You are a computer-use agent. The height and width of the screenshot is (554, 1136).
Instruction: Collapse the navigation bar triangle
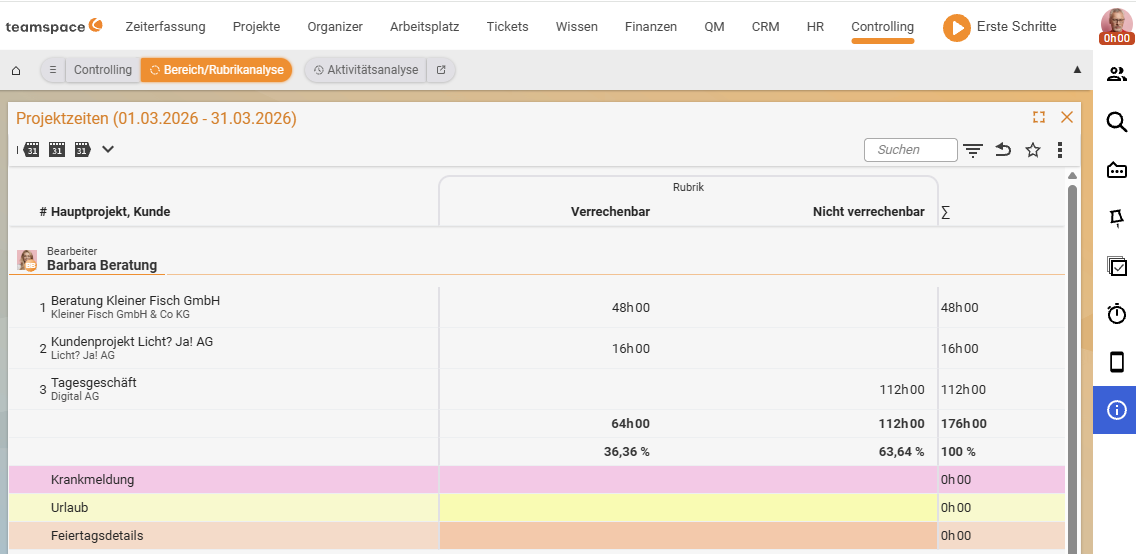[1077, 70]
